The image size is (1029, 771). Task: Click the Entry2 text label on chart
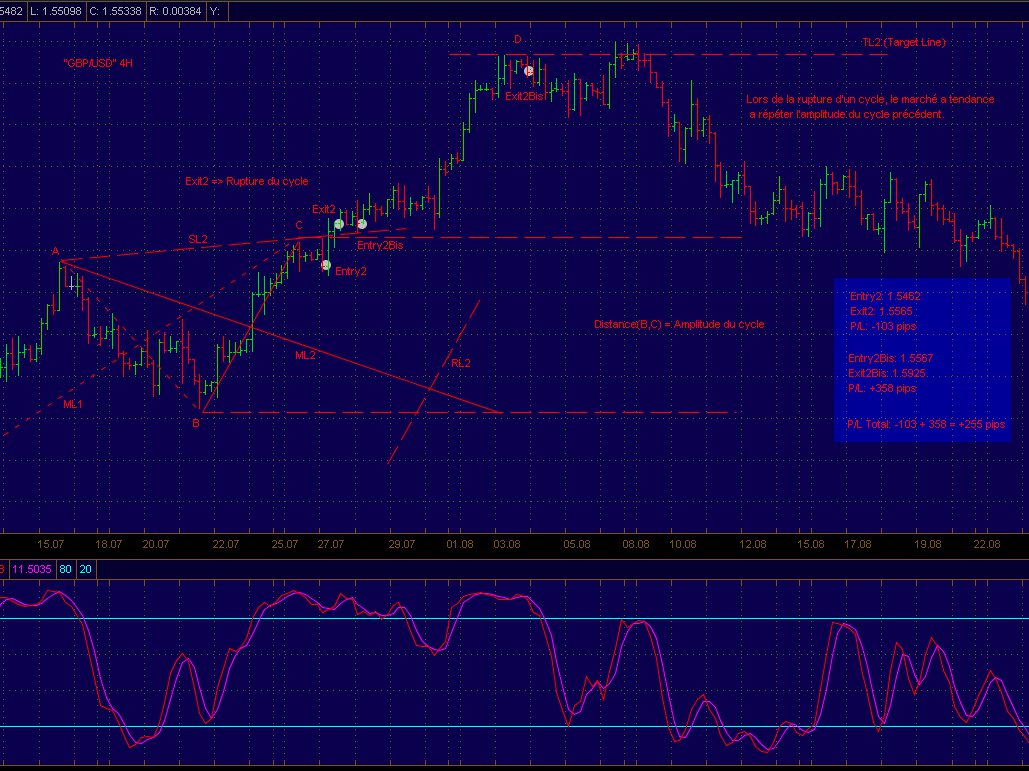[351, 271]
